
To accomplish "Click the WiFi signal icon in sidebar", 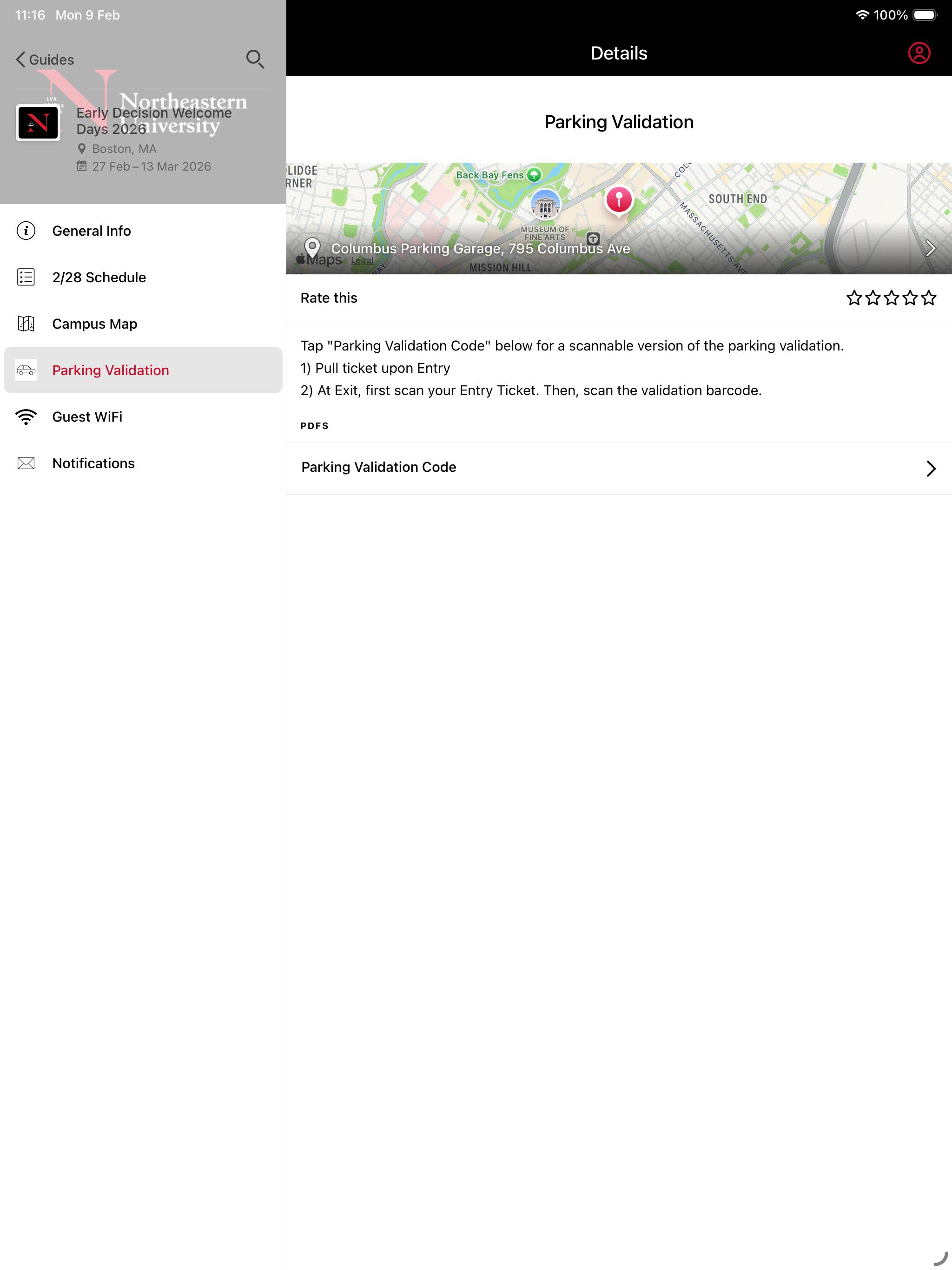I will (x=26, y=417).
